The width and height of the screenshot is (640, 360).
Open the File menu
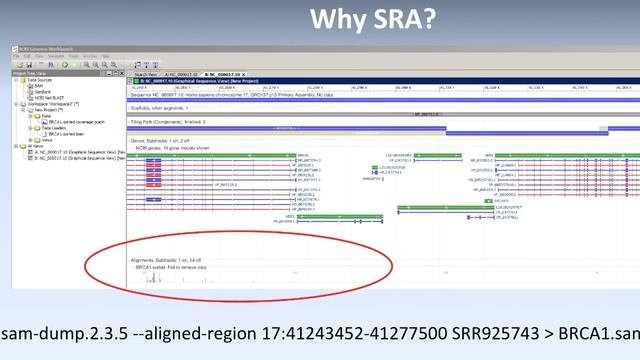[16, 56]
